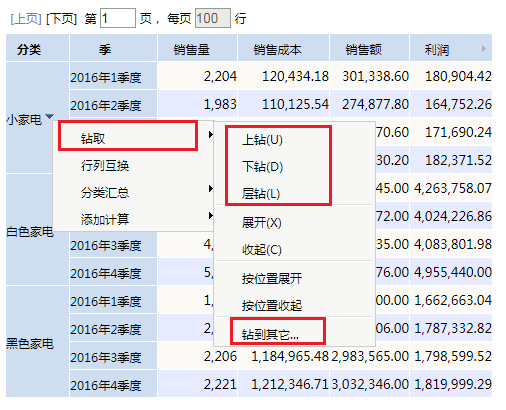Click the 分类 column header

coord(37,48)
